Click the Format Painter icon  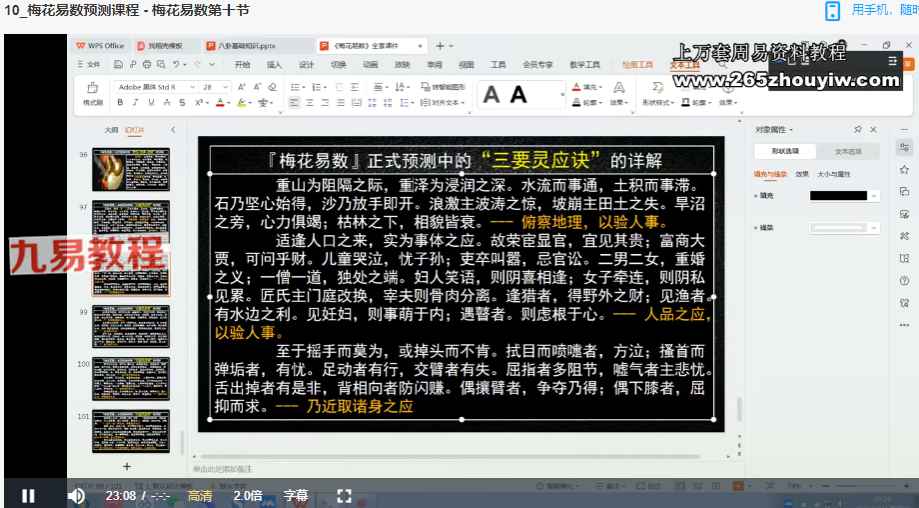[x=92, y=95]
